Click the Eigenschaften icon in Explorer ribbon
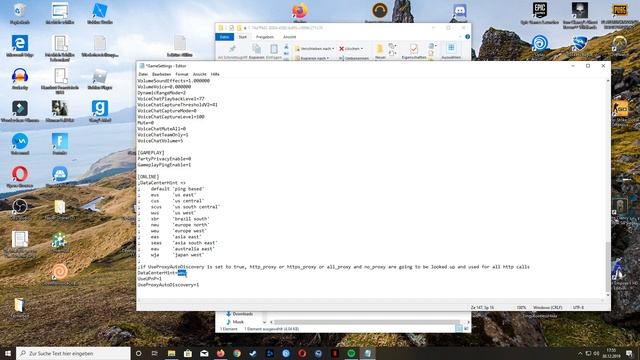 413,49
